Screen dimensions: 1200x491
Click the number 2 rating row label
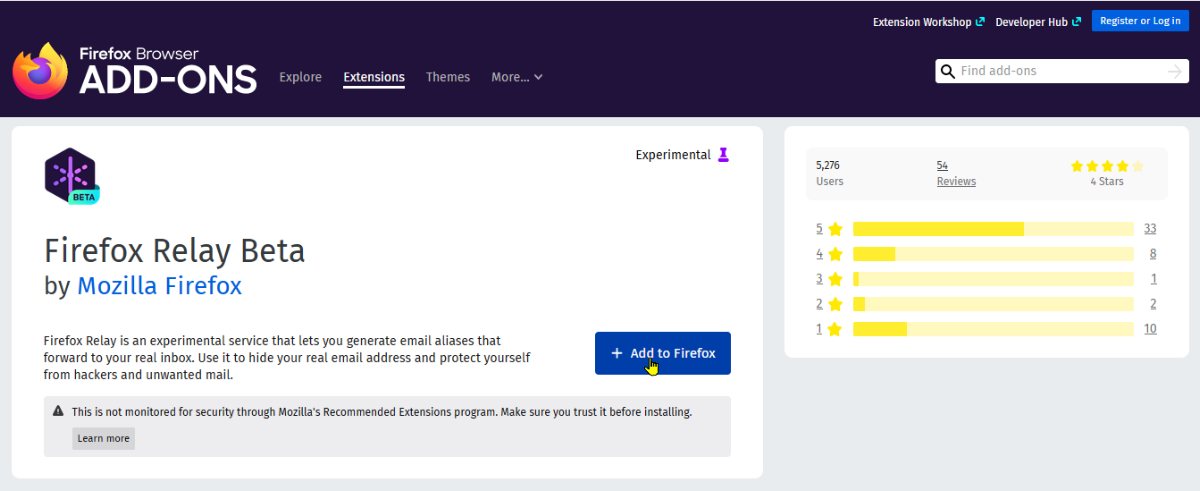pyautogui.click(x=819, y=304)
